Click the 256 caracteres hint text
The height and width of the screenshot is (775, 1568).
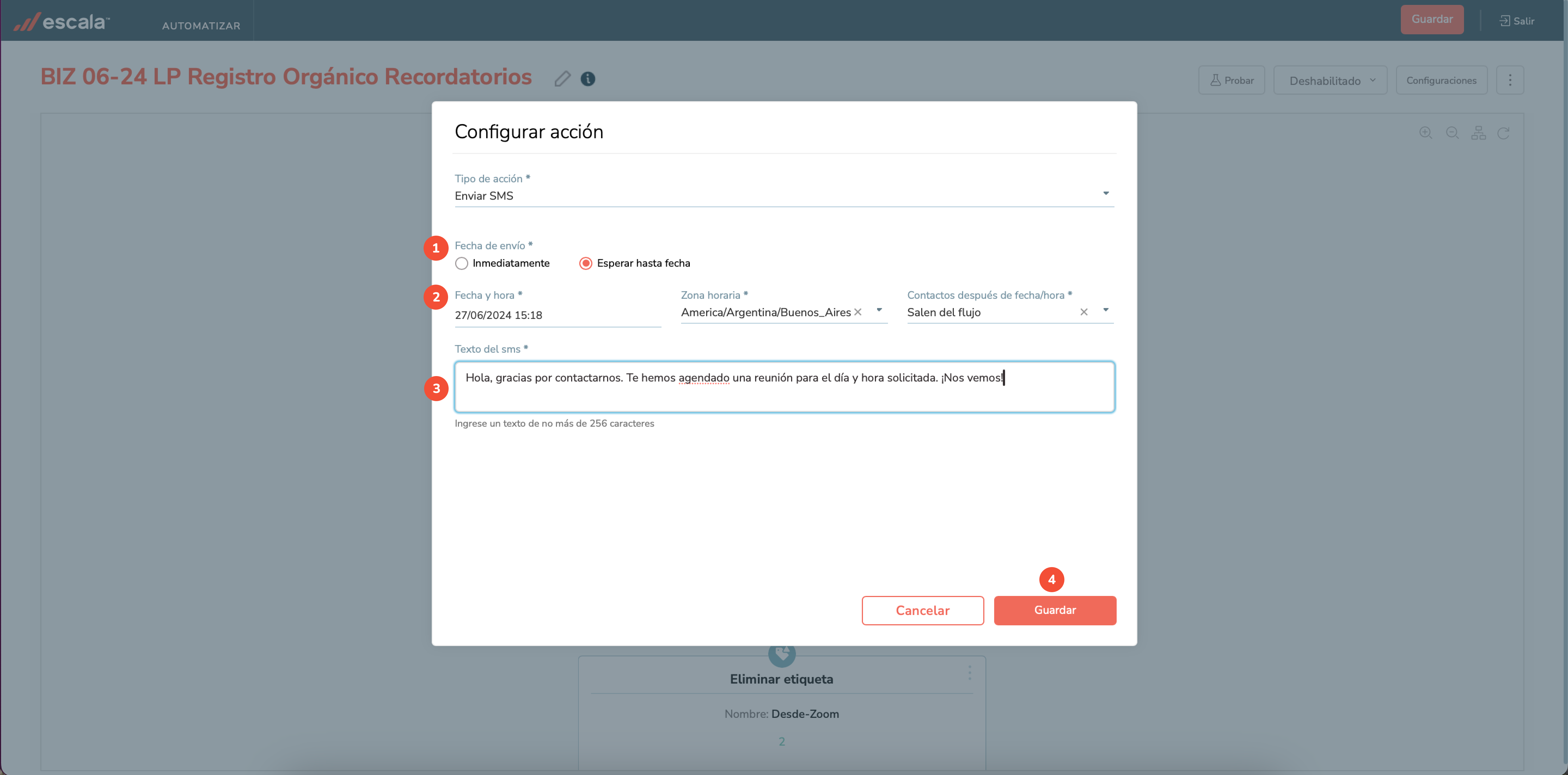554,423
